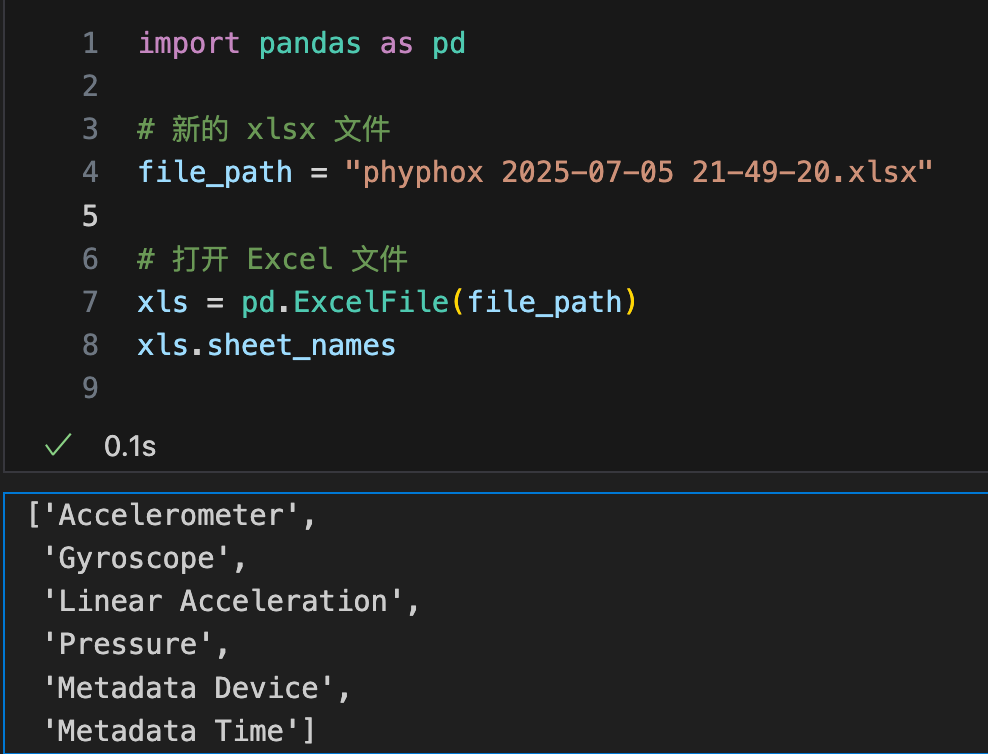The image size is (988, 754).
Task: Click the comment mentioning Excel on line 6
Action: pos(272,259)
